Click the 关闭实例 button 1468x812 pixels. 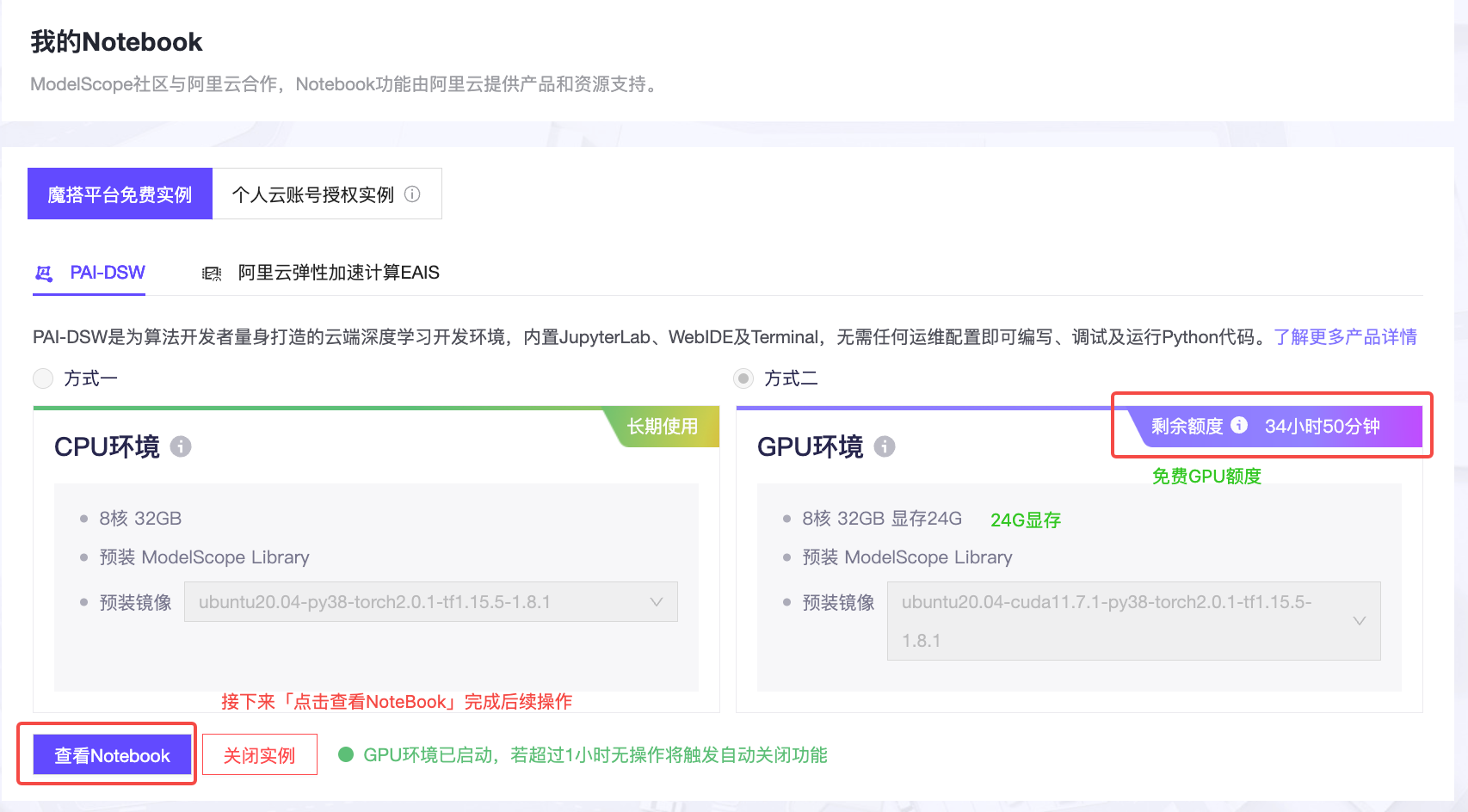coord(259,755)
